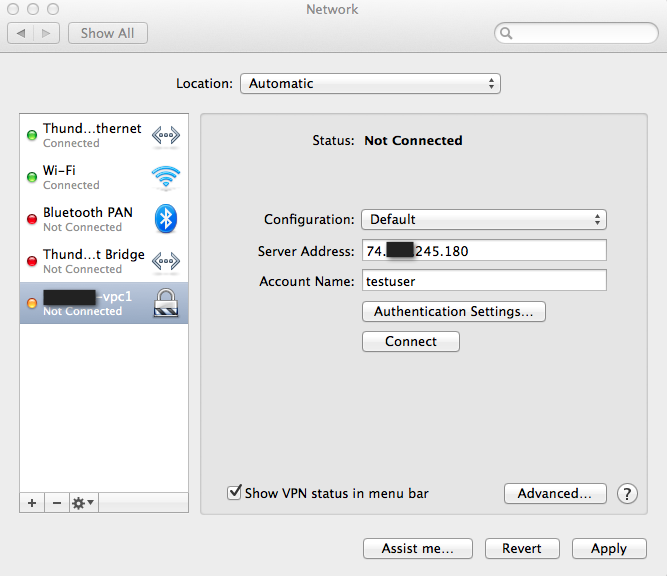Click the Show All toolbar button
The width and height of the screenshot is (667, 576).
click(x=108, y=33)
